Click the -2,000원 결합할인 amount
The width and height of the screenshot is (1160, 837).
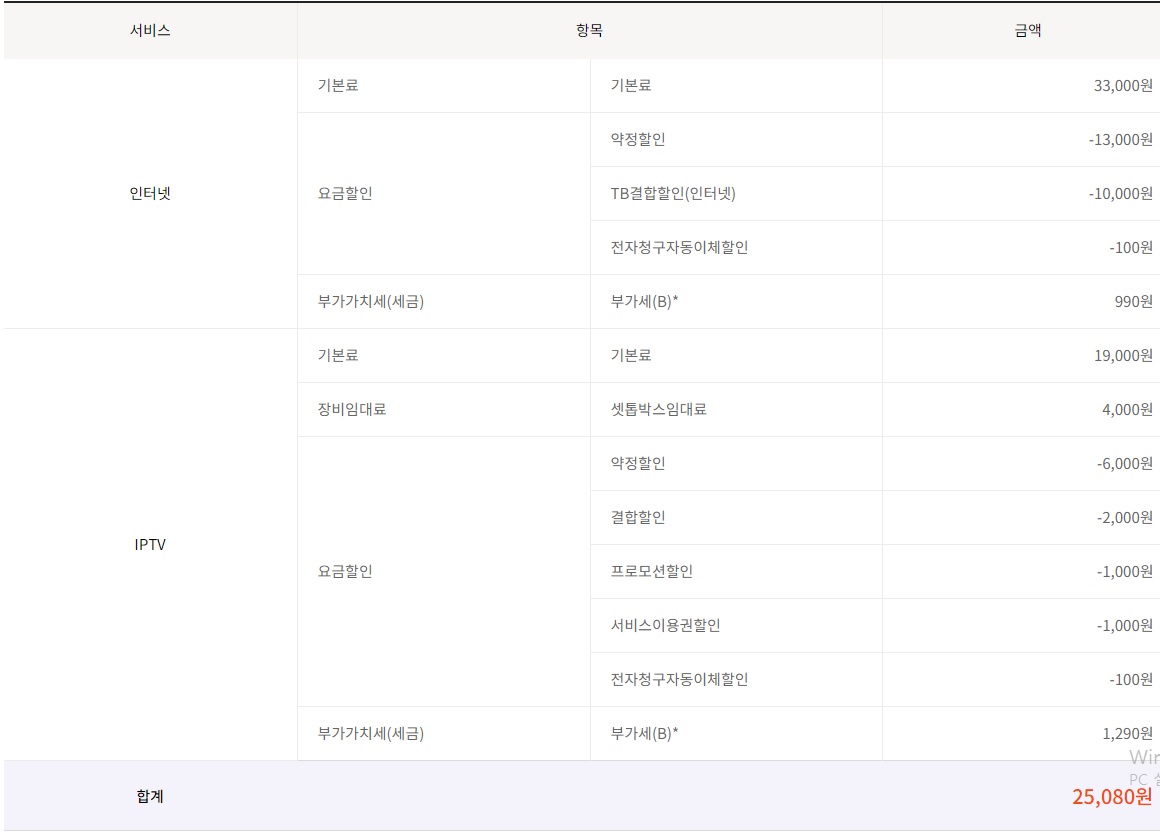pos(1124,518)
